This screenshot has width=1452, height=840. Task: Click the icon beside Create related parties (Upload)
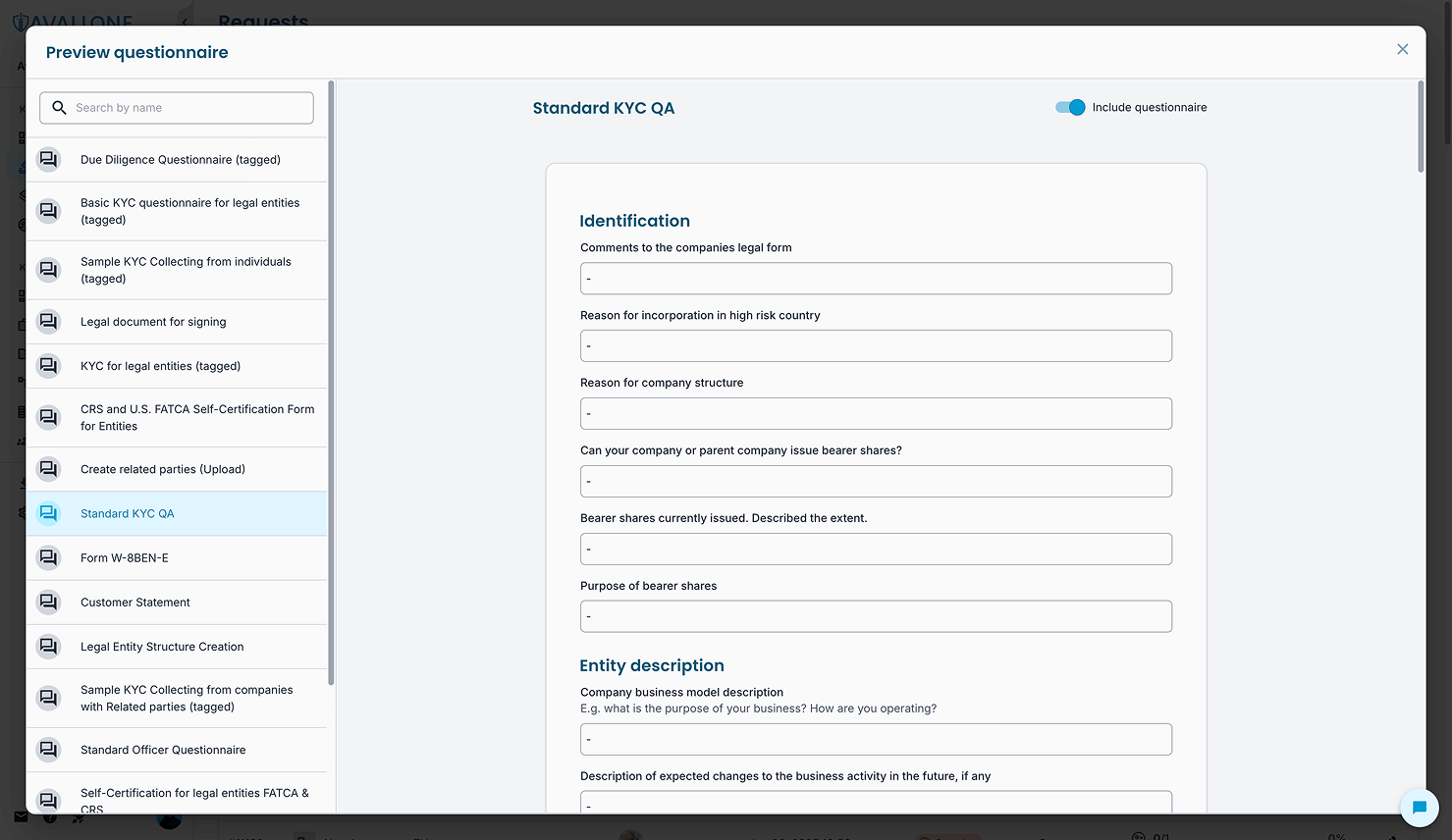pyautogui.click(x=48, y=469)
